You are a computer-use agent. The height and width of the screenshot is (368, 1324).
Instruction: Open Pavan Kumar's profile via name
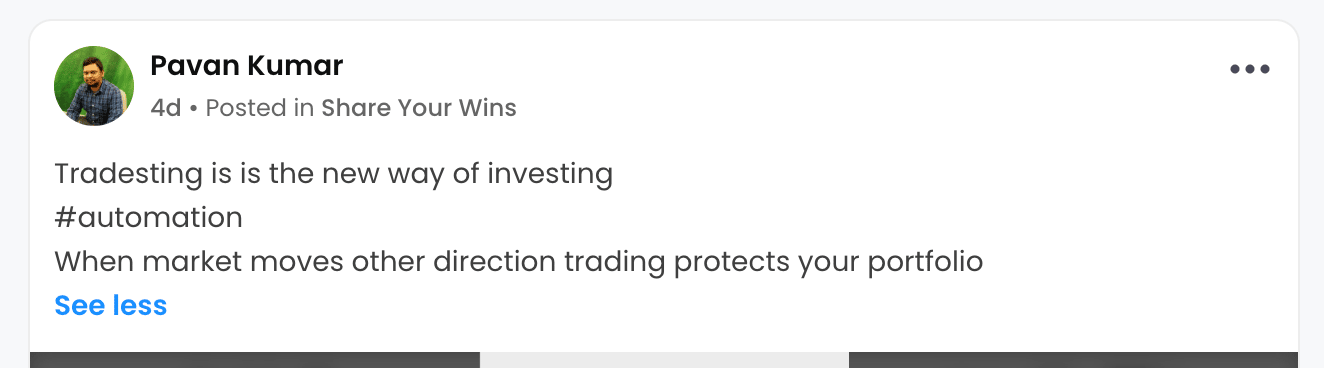[x=246, y=67]
